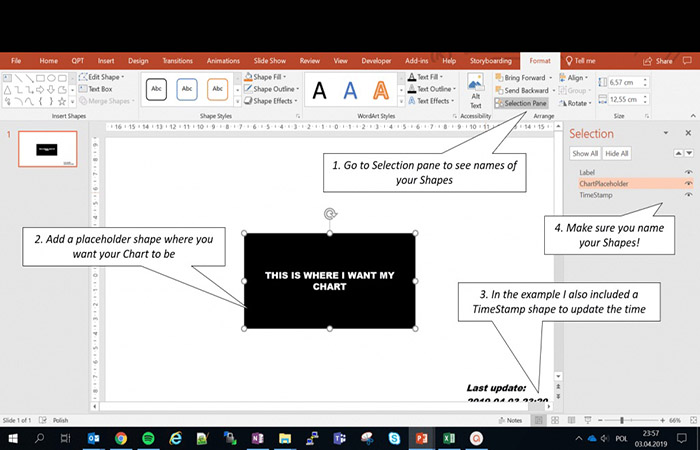Click the Share button
This screenshot has height=450, width=700.
pyautogui.click(x=658, y=61)
